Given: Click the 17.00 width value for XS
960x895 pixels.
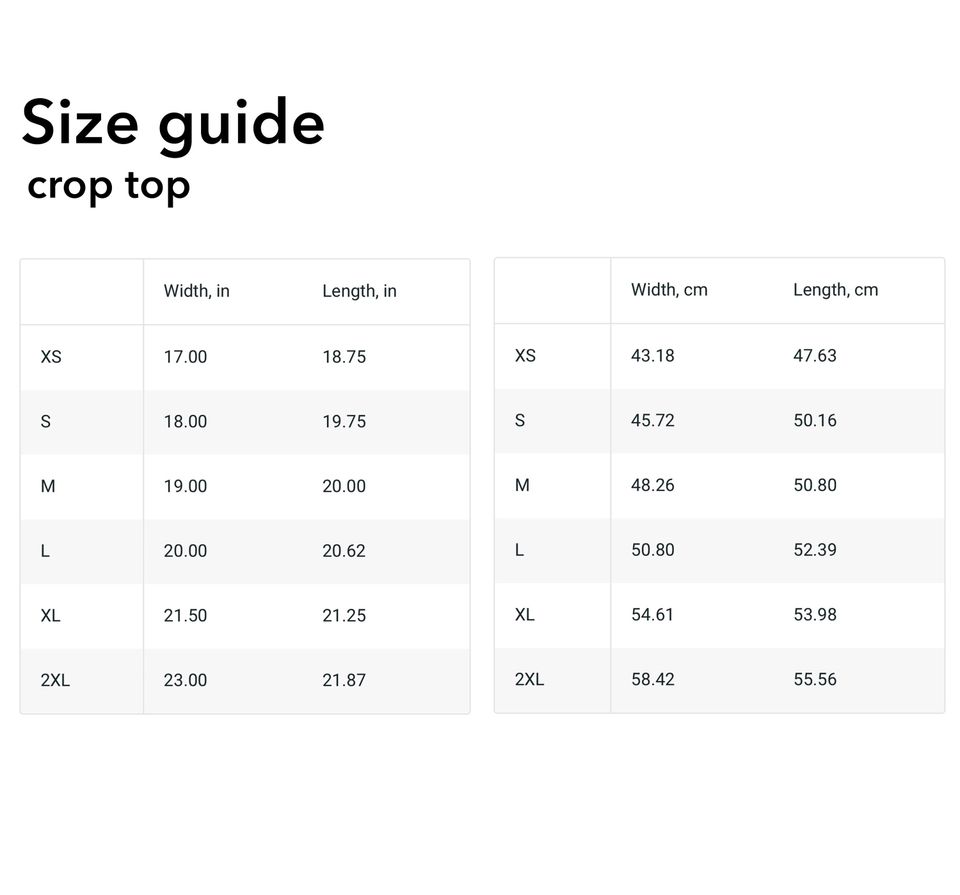Looking at the screenshot, I should (x=185, y=357).
